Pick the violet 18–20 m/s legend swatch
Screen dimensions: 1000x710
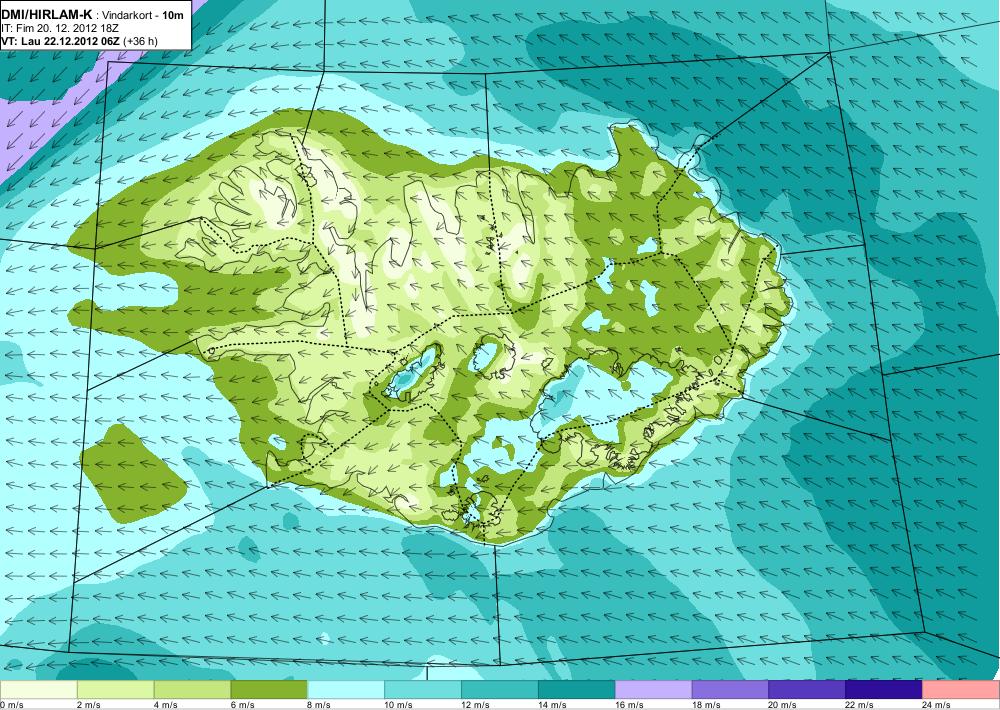point(730,690)
